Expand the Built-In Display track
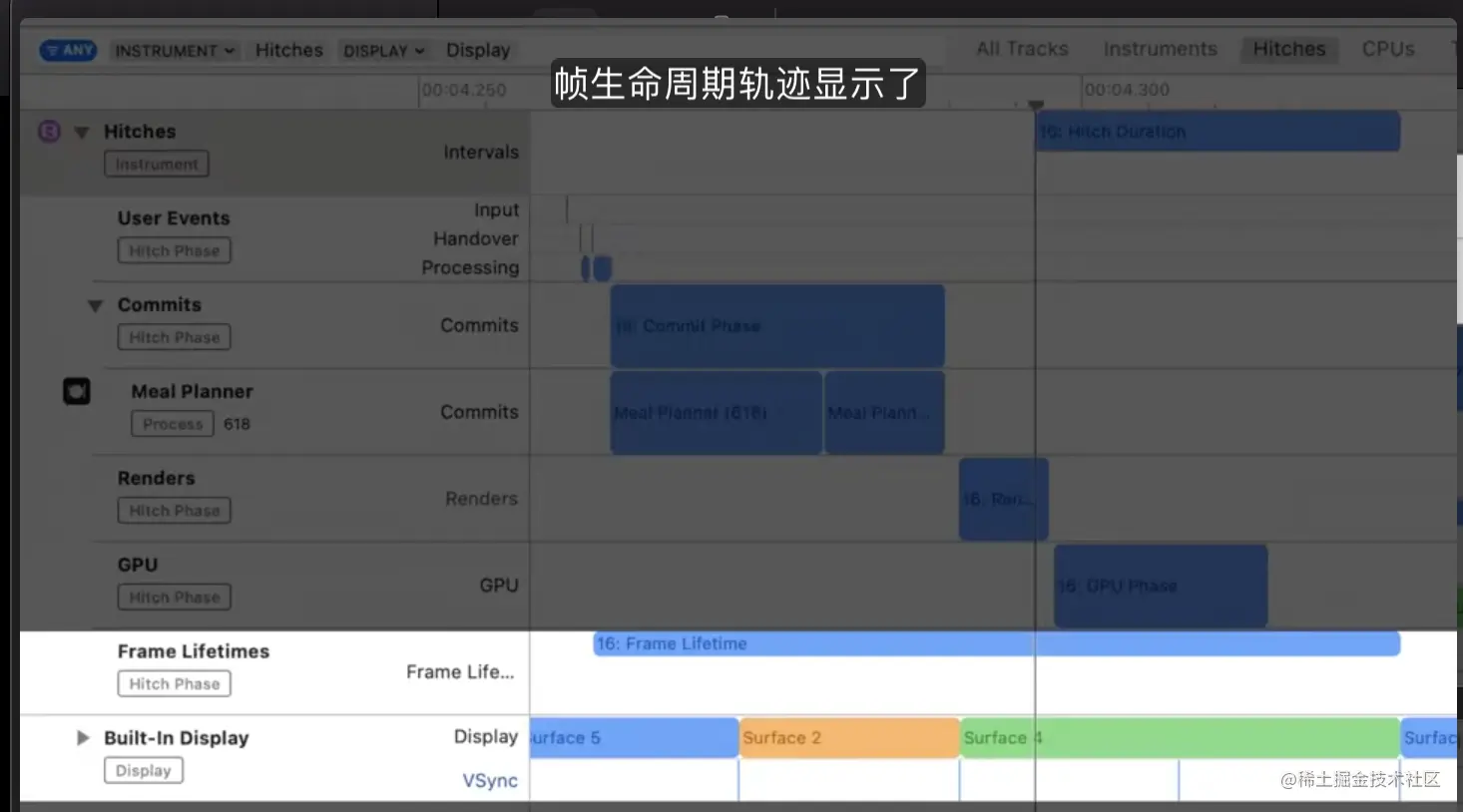 pyautogui.click(x=83, y=738)
